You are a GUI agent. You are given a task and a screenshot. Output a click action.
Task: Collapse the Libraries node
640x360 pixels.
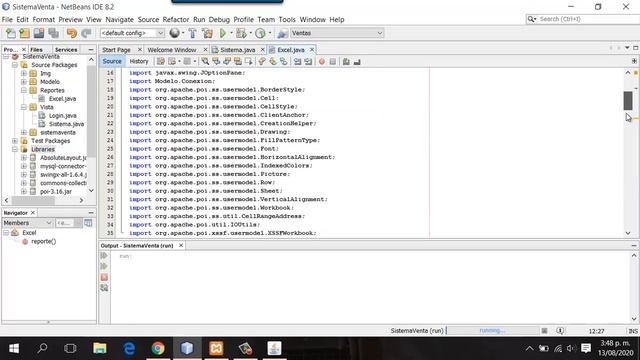[x=15, y=149]
